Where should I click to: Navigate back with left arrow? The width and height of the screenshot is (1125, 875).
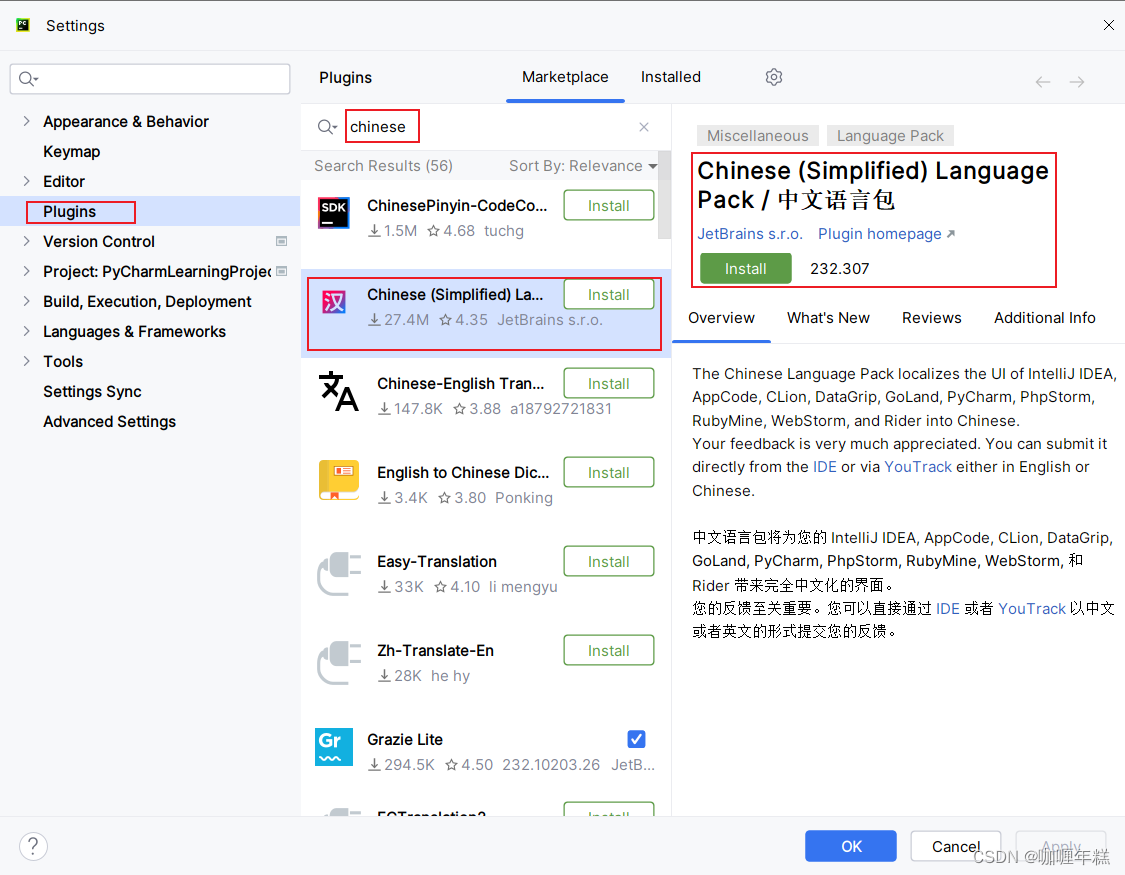(x=1042, y=82)
